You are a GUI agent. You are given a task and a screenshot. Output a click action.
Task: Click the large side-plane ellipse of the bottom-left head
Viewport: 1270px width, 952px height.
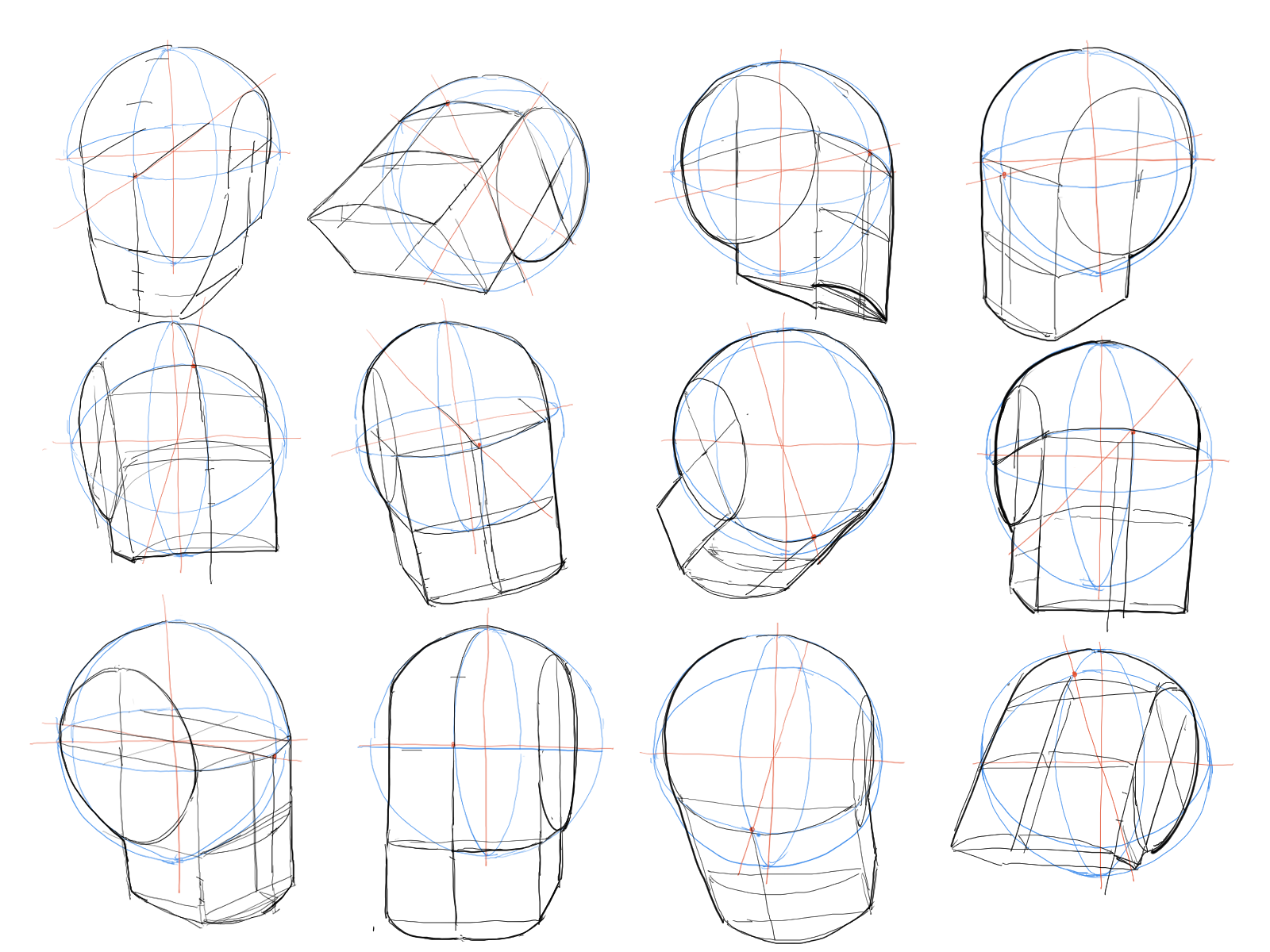pyautogui.click(x=127, y=754)
